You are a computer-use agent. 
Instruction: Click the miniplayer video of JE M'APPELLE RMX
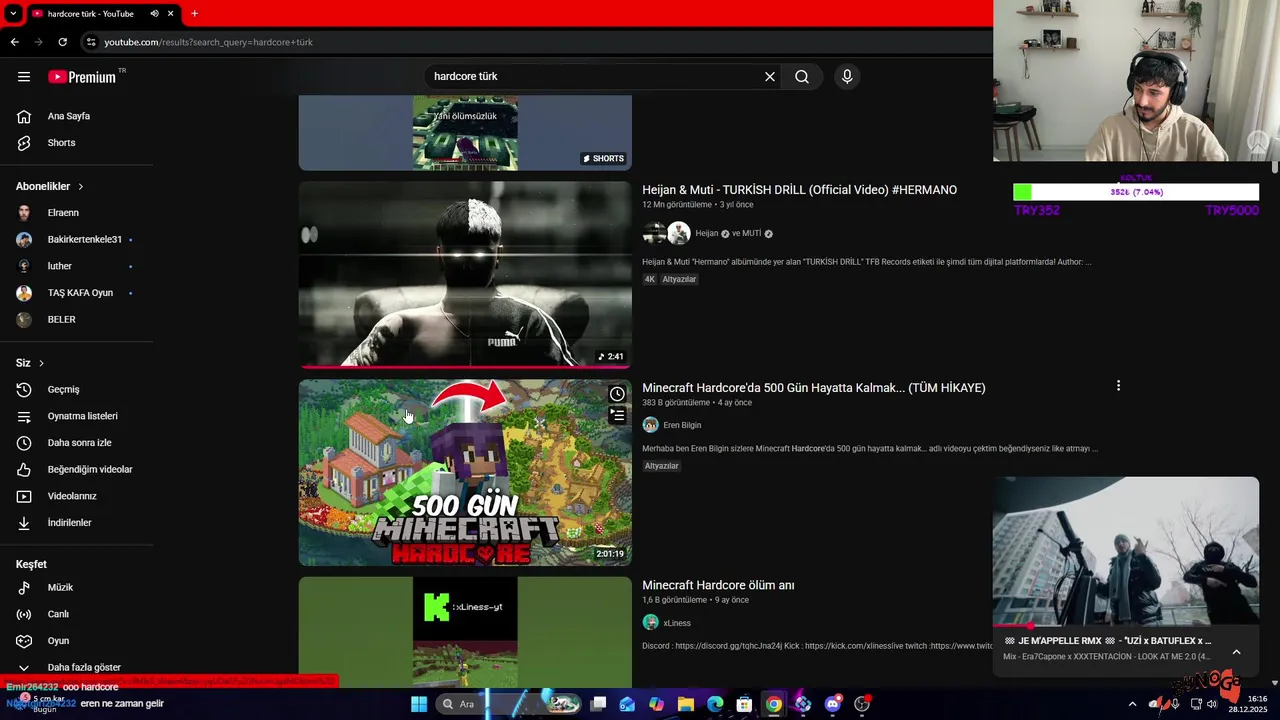click(1126, 552)
